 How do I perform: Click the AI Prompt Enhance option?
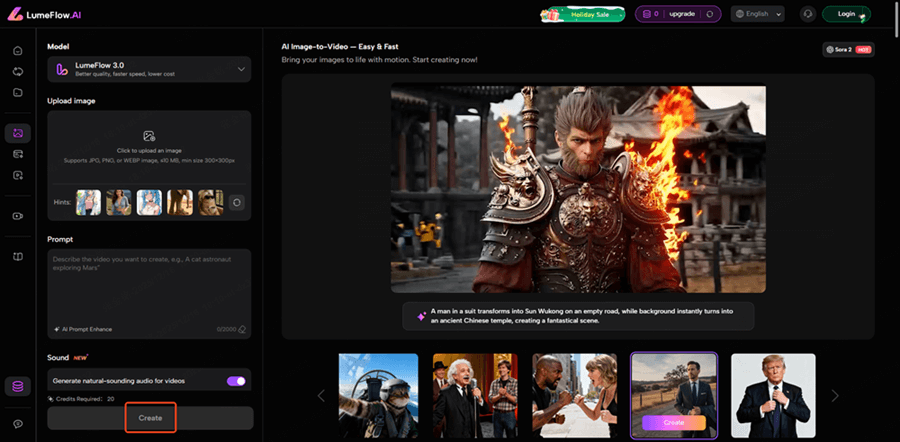click(86, 329)
